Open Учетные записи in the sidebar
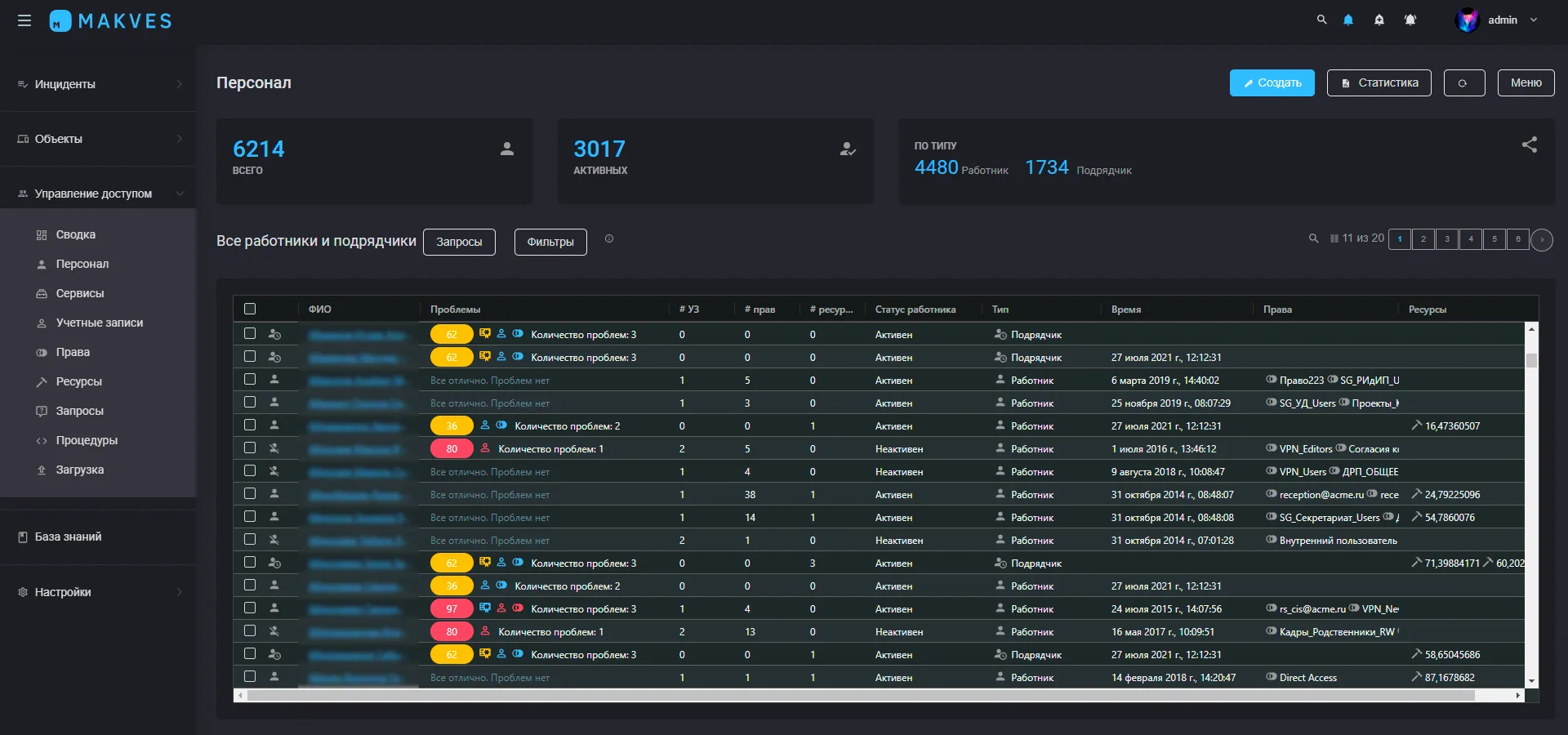Viewport: 1568px width, 735px height. click(x=99, y=323)
